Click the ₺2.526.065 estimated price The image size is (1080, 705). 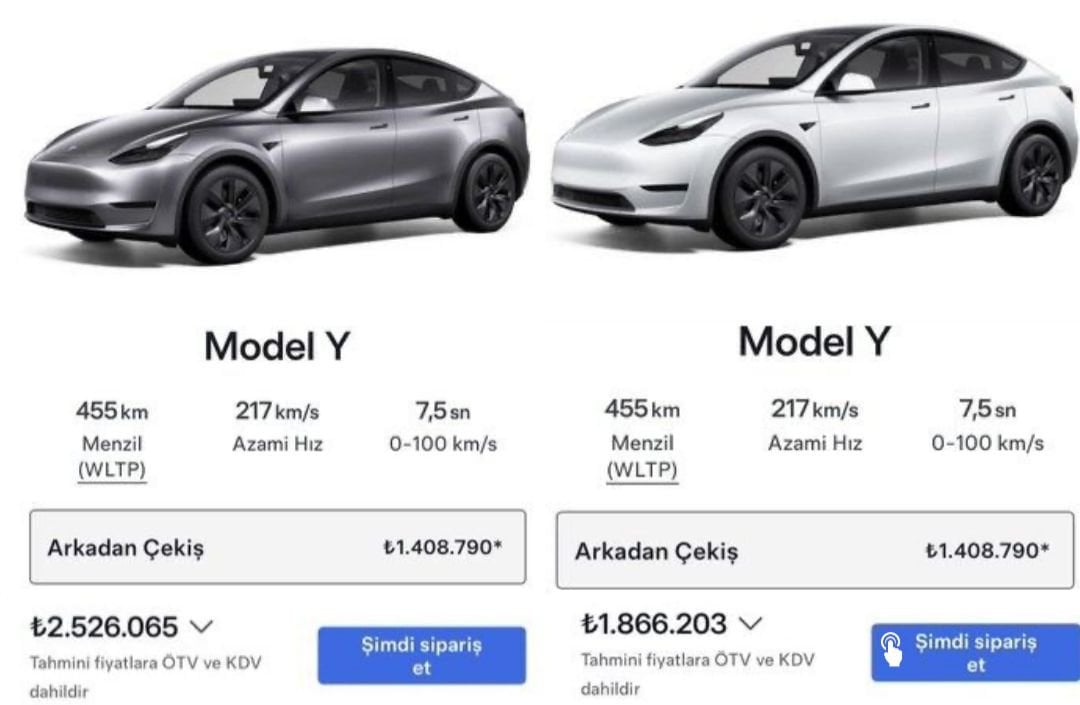104,627
